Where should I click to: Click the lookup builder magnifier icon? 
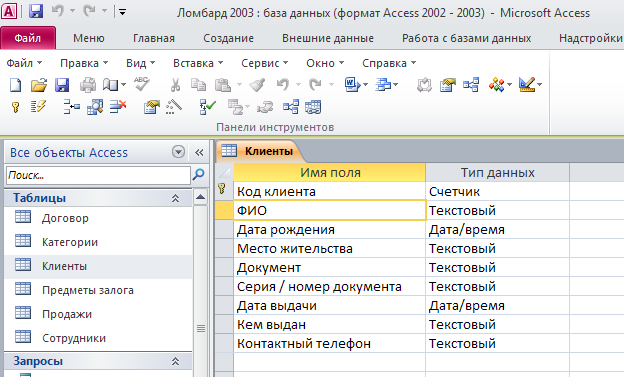95,107
